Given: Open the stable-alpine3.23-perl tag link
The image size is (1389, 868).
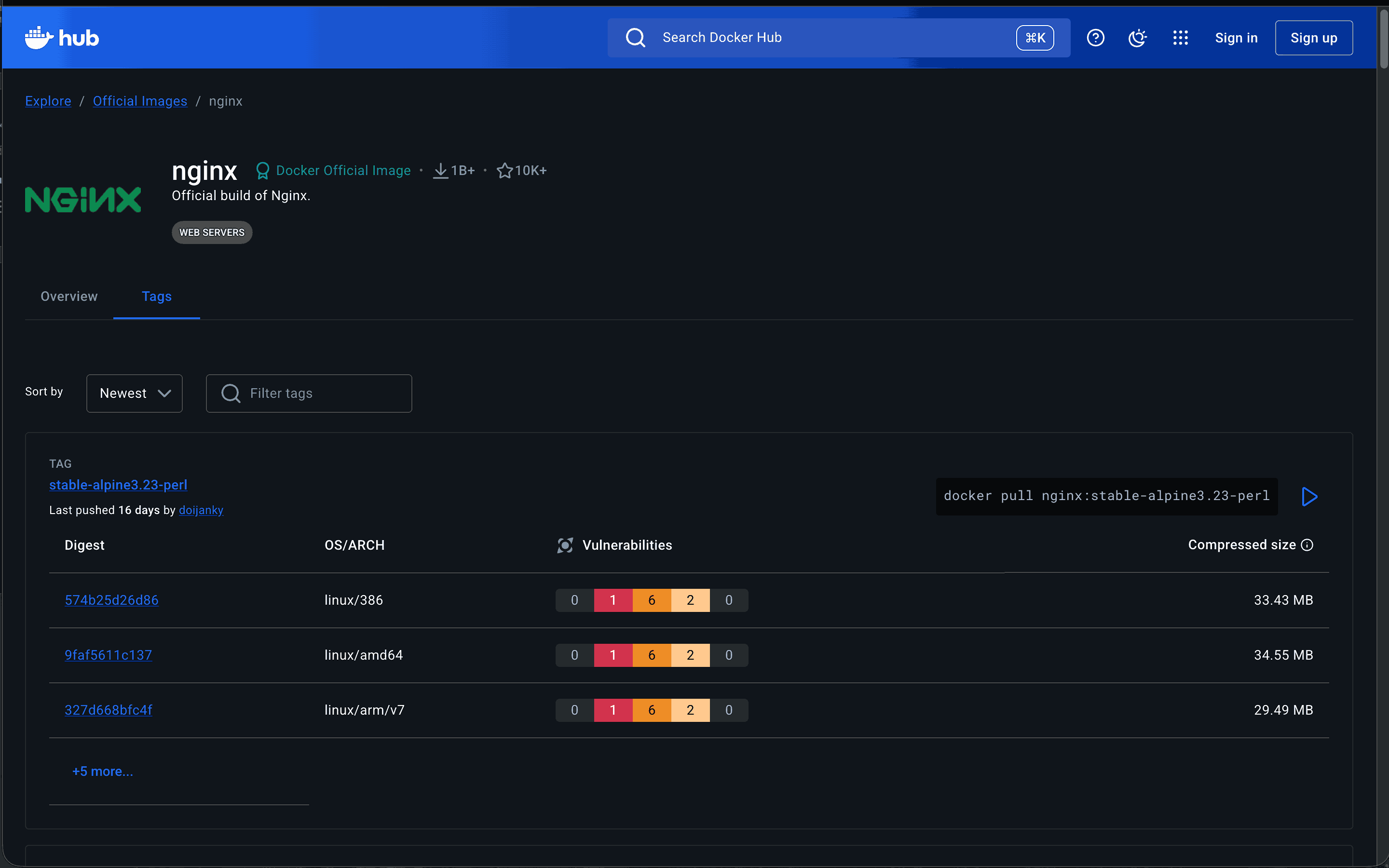Looking at the screenshot, I should pos(118,485).
